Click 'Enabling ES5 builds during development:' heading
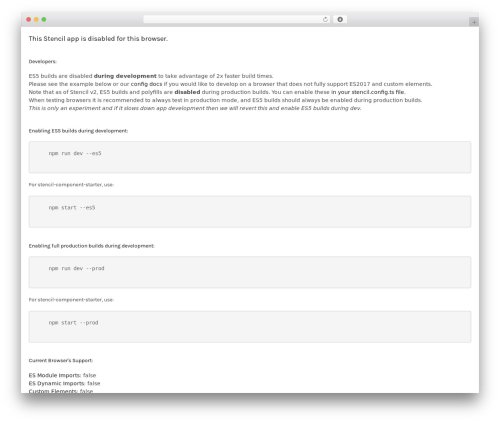Image resolution: width=500 pixels, height=423 pixels. tap(78, 131)
